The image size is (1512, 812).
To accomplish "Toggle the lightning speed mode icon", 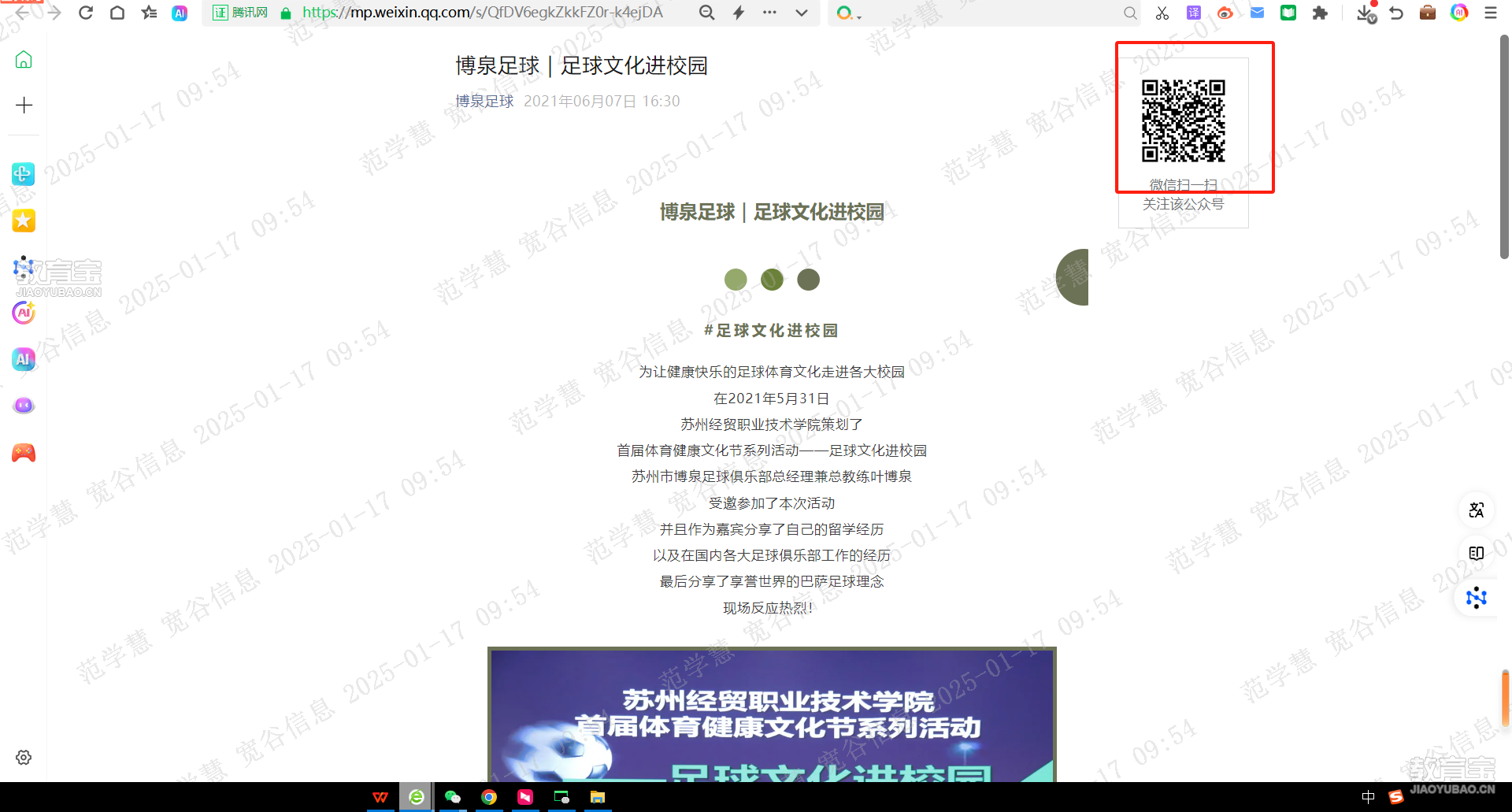I will tap(739, 13).
